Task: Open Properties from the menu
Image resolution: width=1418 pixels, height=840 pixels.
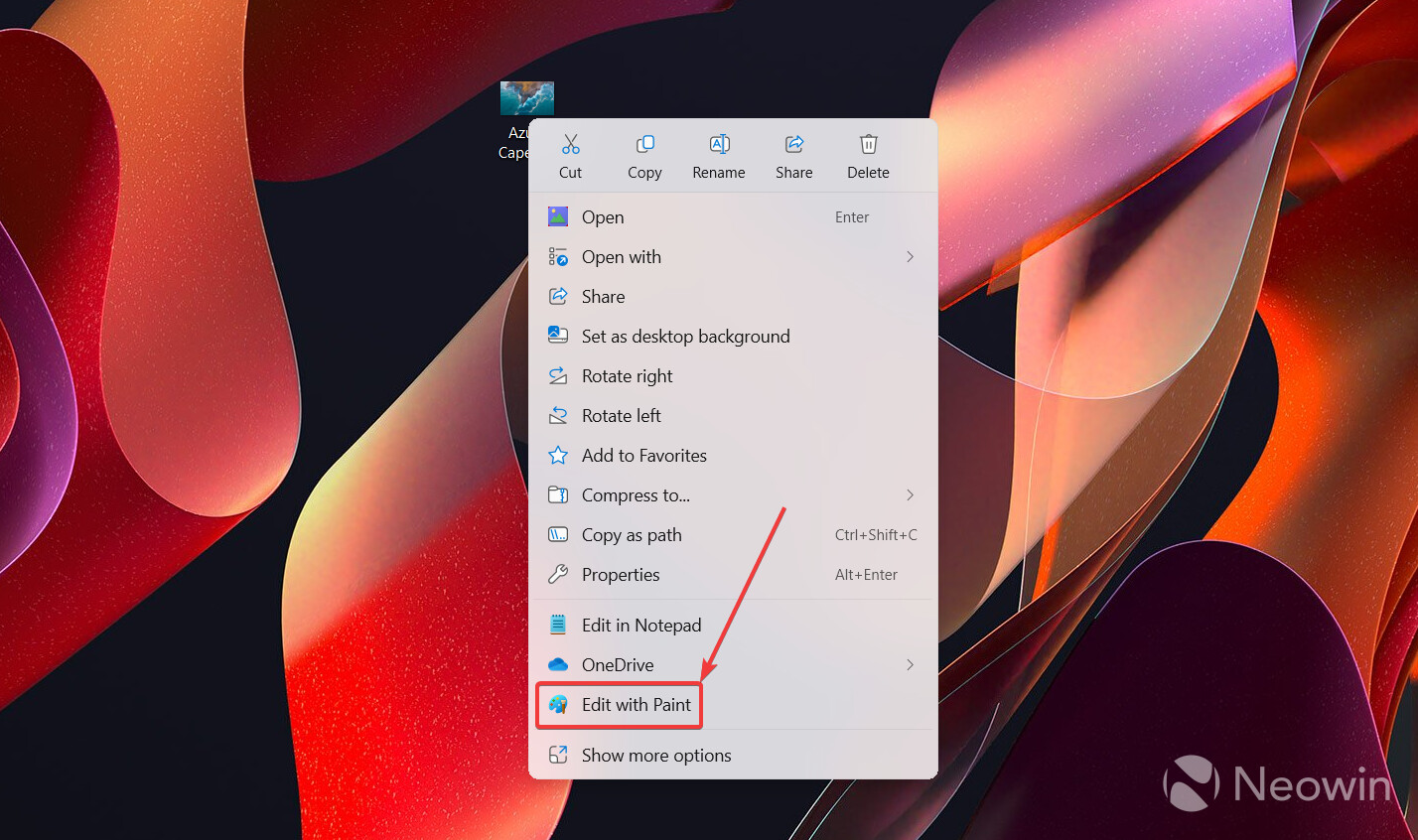Action: pyautogui.click(x=733, y=575)
